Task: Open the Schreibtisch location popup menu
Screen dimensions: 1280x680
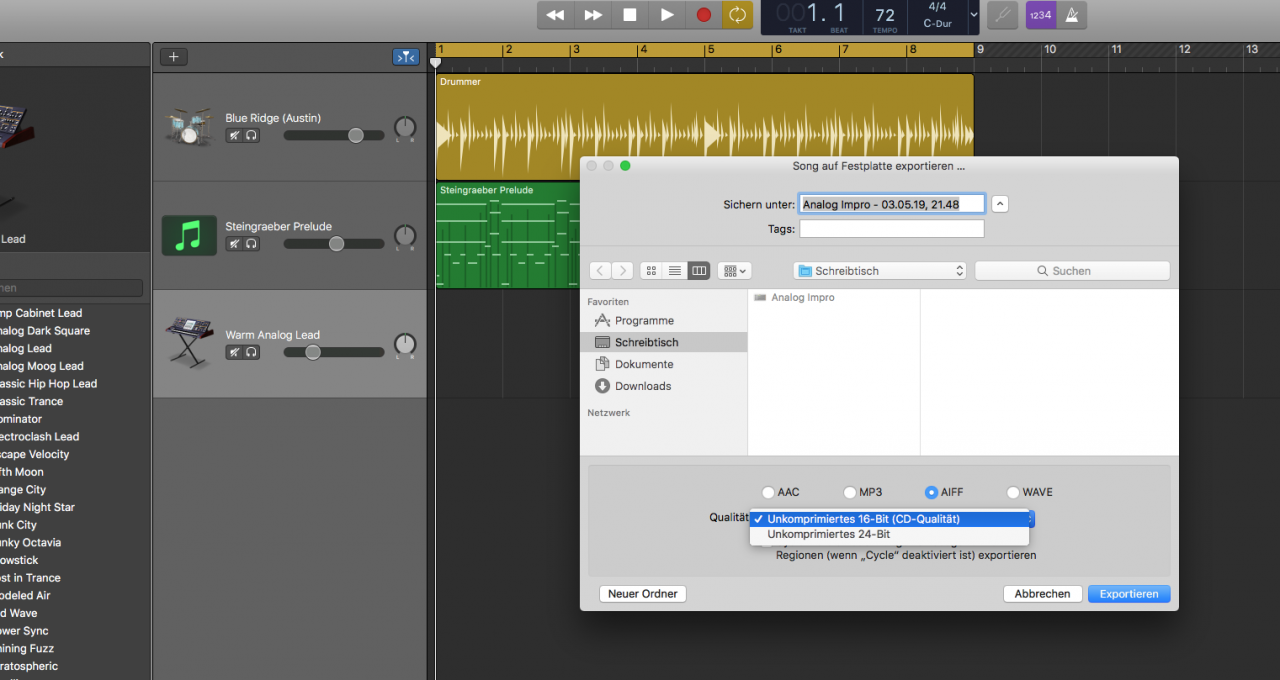Action: tap(880, 271)
